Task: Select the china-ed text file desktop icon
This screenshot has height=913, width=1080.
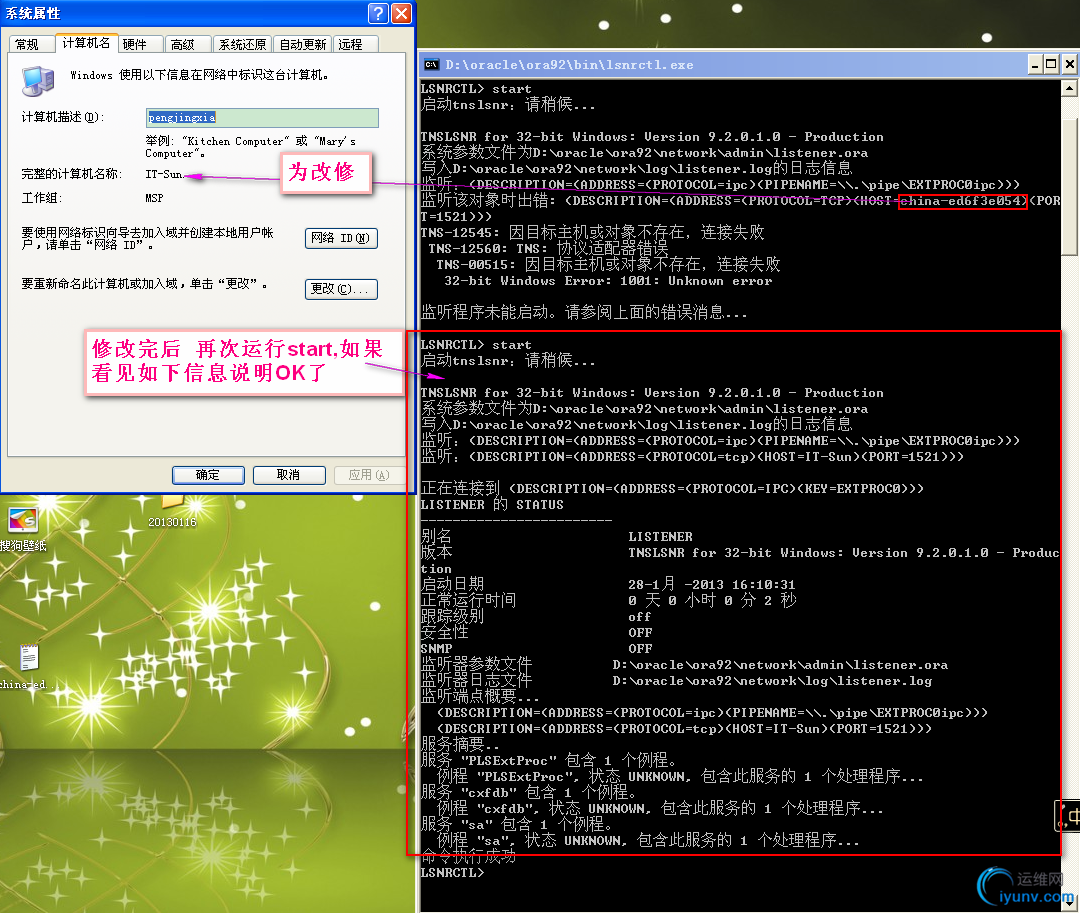Action: pos(28,667)
